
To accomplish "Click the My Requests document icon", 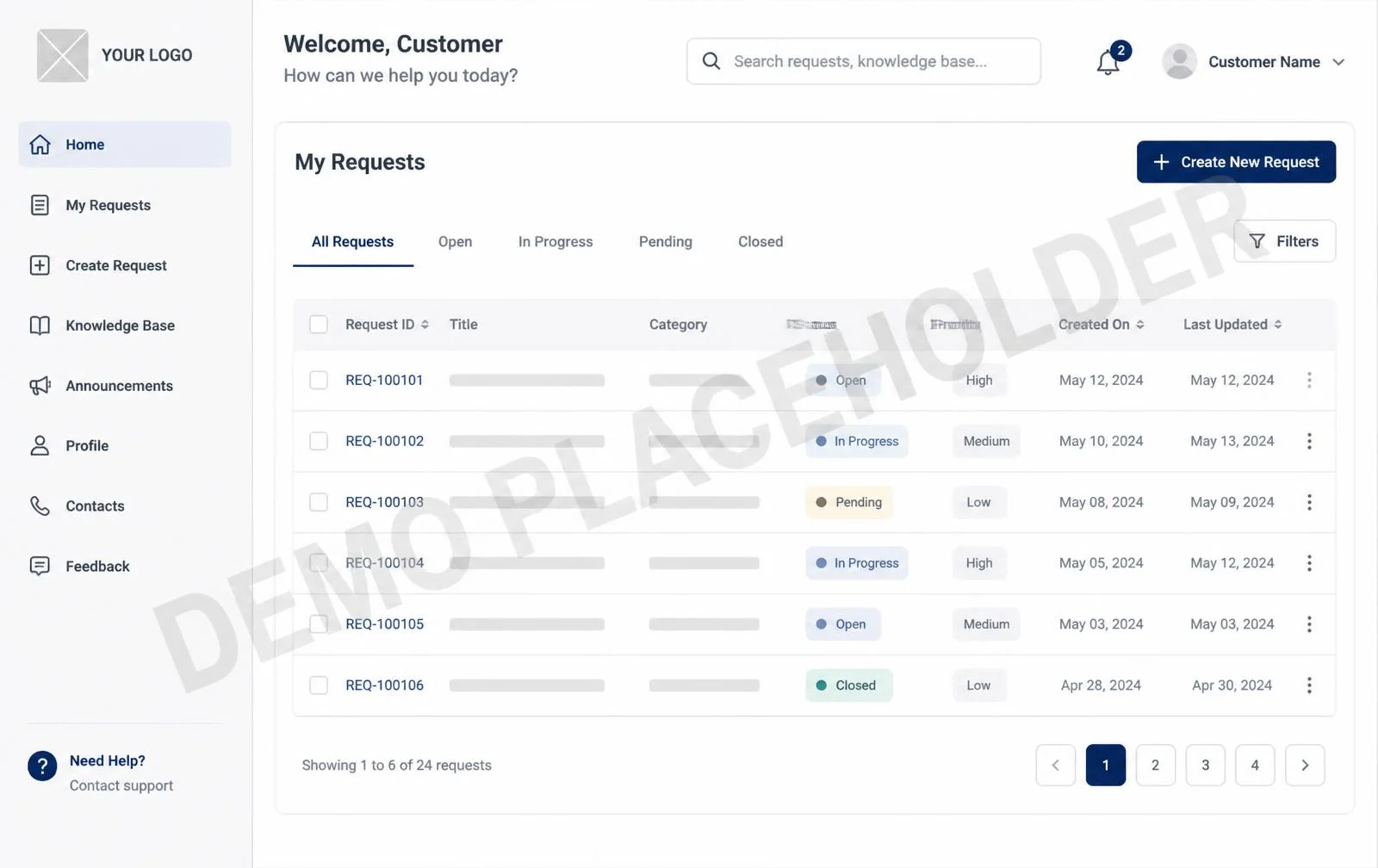I will pos(40,205).
